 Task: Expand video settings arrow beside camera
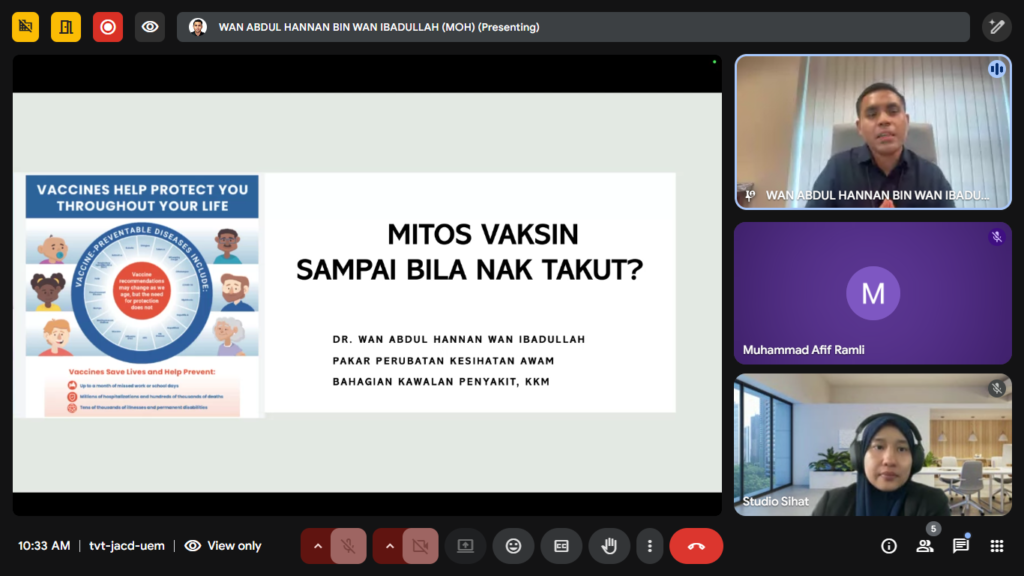[x=389, y=546]
